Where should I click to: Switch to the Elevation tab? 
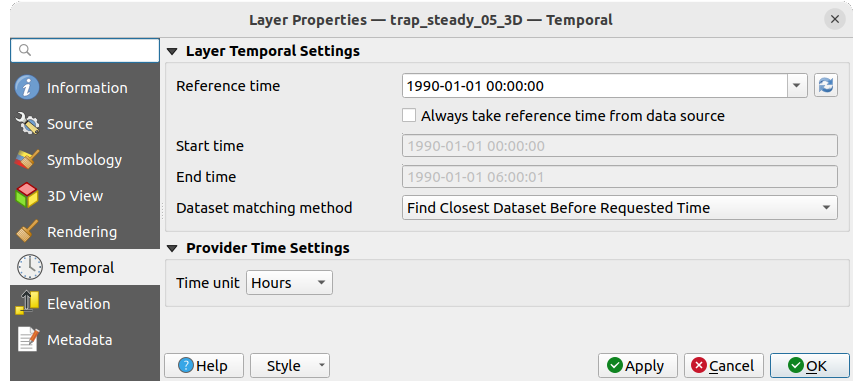click(x=85, y=304)
